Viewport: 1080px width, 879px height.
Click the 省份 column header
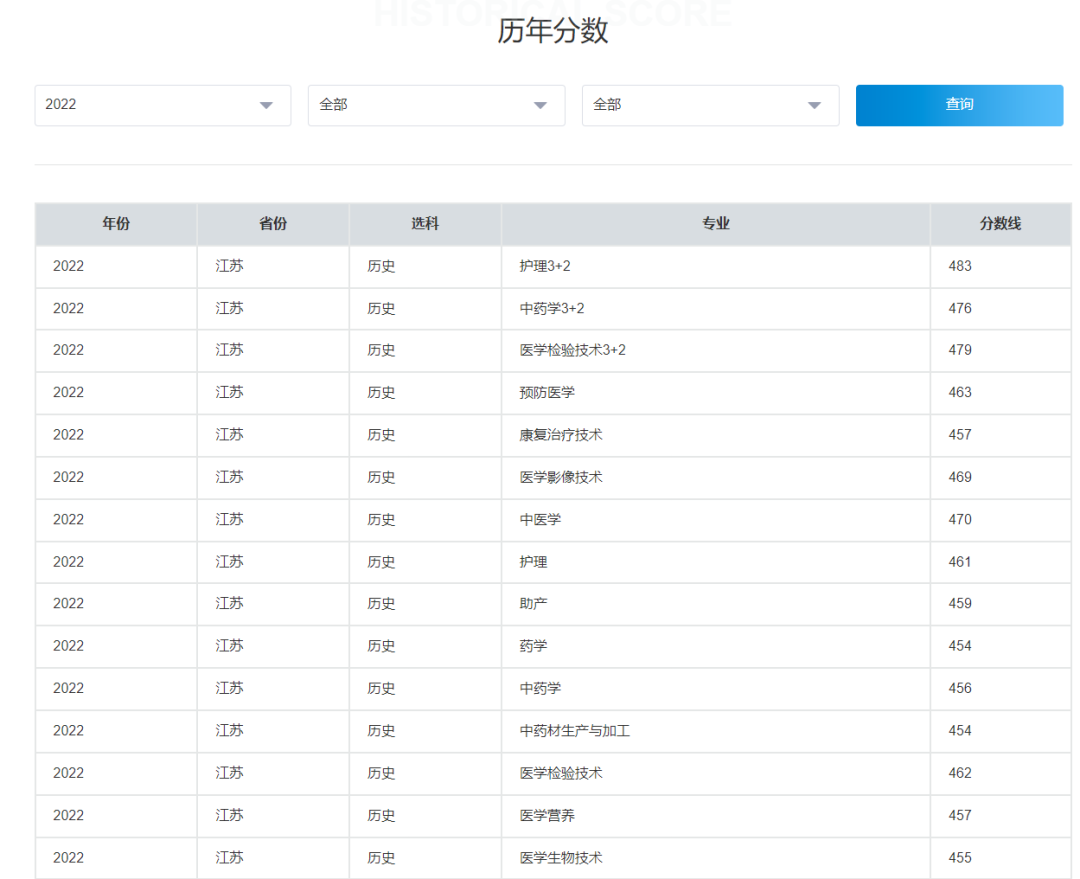click(x=273, y=224)
